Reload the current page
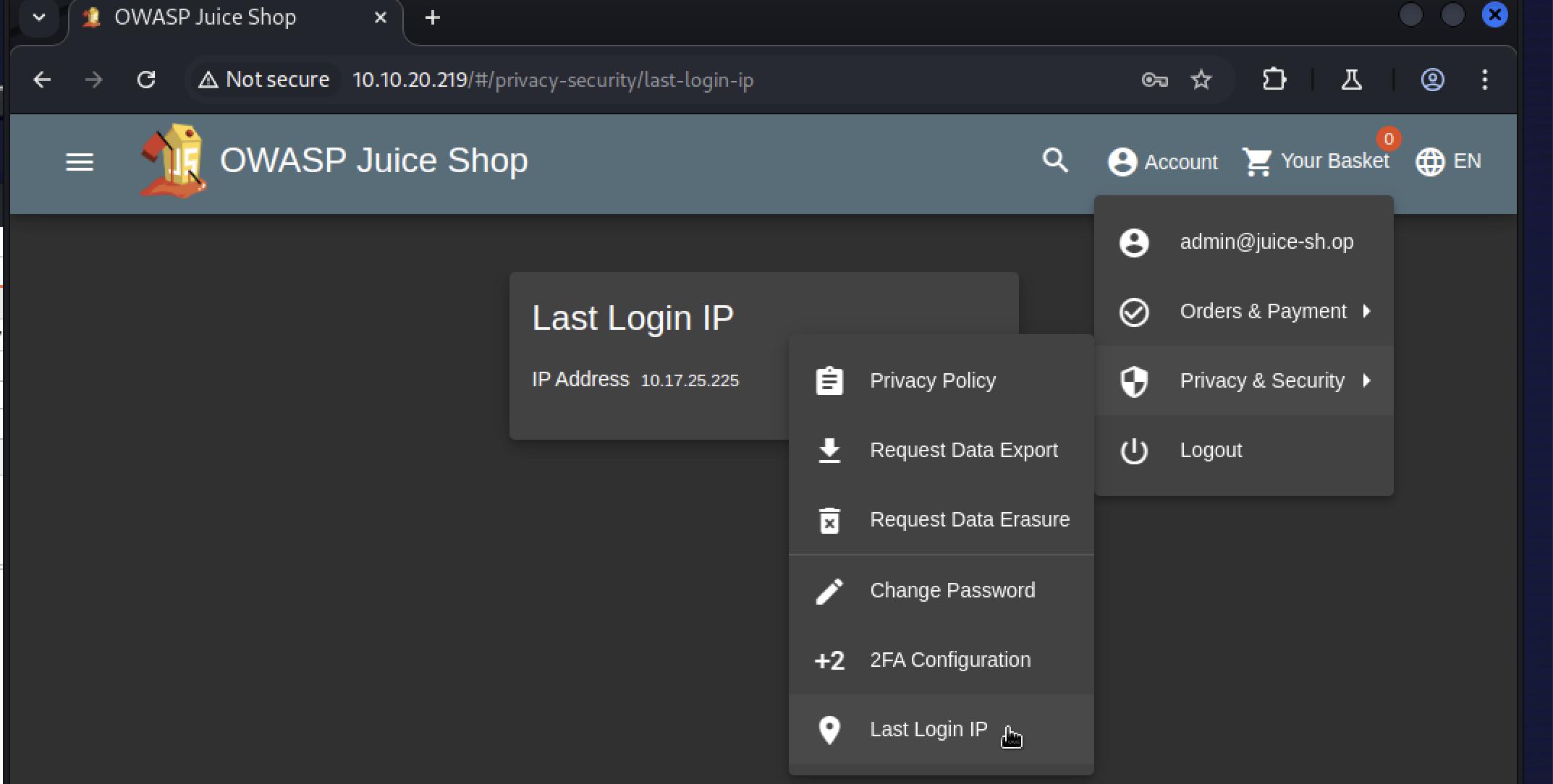This screenshot has width=1553, height=784. [x=146, y=80]
